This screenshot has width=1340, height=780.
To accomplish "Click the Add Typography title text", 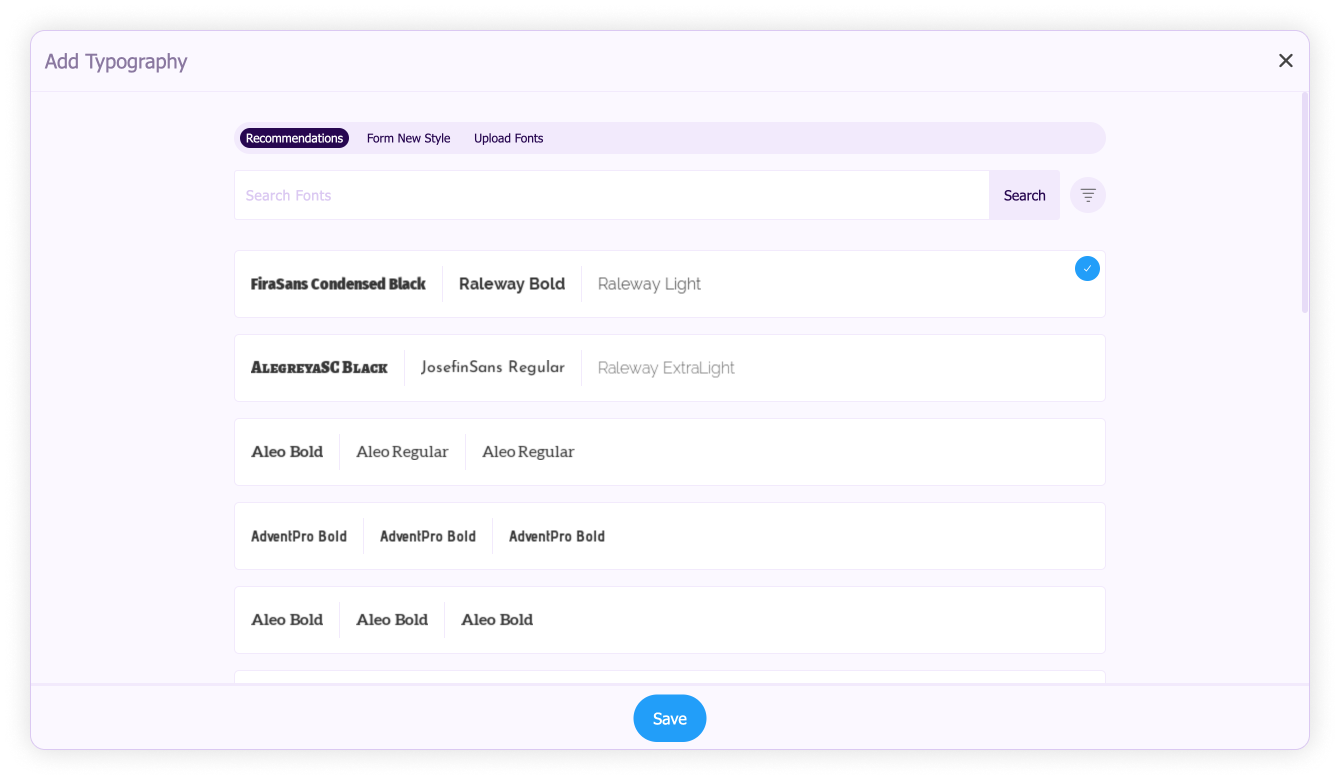I will point(116,61).
